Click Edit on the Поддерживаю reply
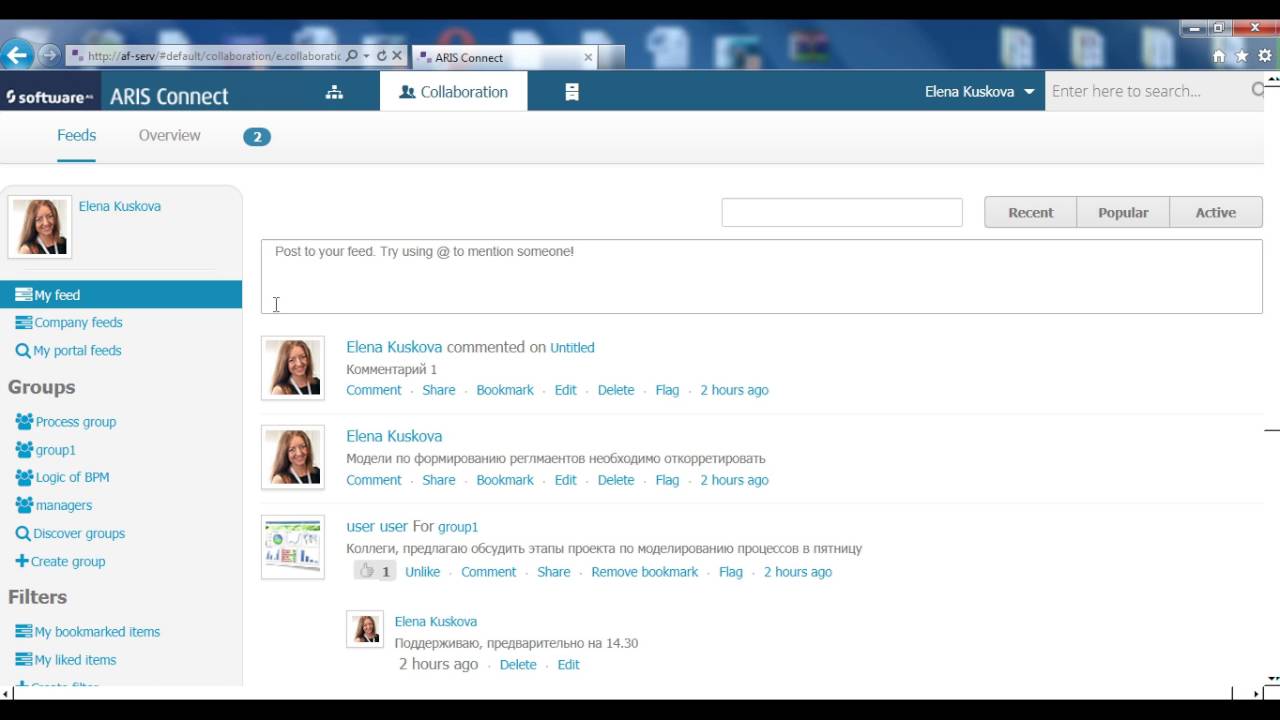 click(x=568, y=664)
